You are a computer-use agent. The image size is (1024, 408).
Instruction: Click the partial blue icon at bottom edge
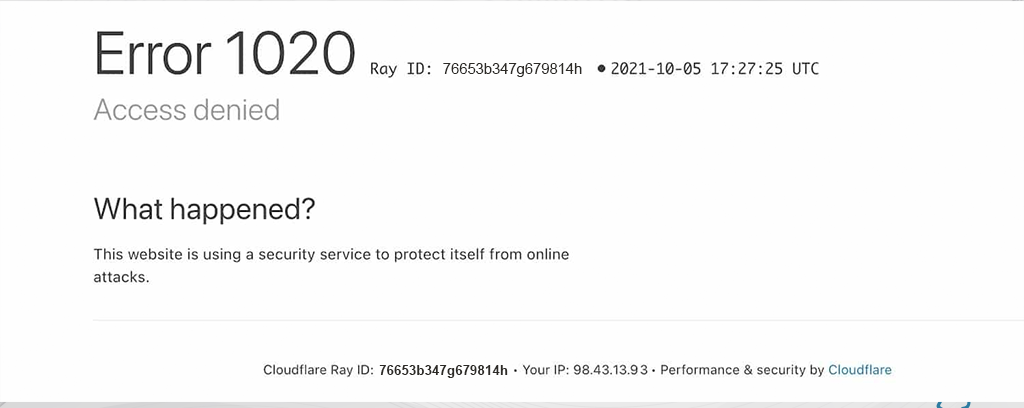(x=955, y=402)
